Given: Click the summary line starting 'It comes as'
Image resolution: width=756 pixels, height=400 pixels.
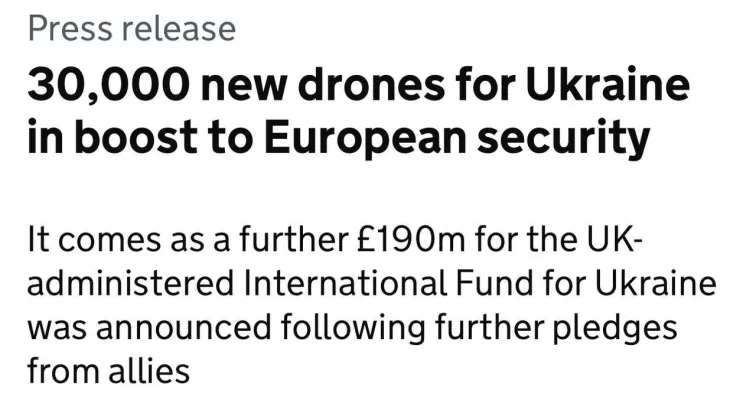Looking at the screenshot, I should click(x=335, y=240).
